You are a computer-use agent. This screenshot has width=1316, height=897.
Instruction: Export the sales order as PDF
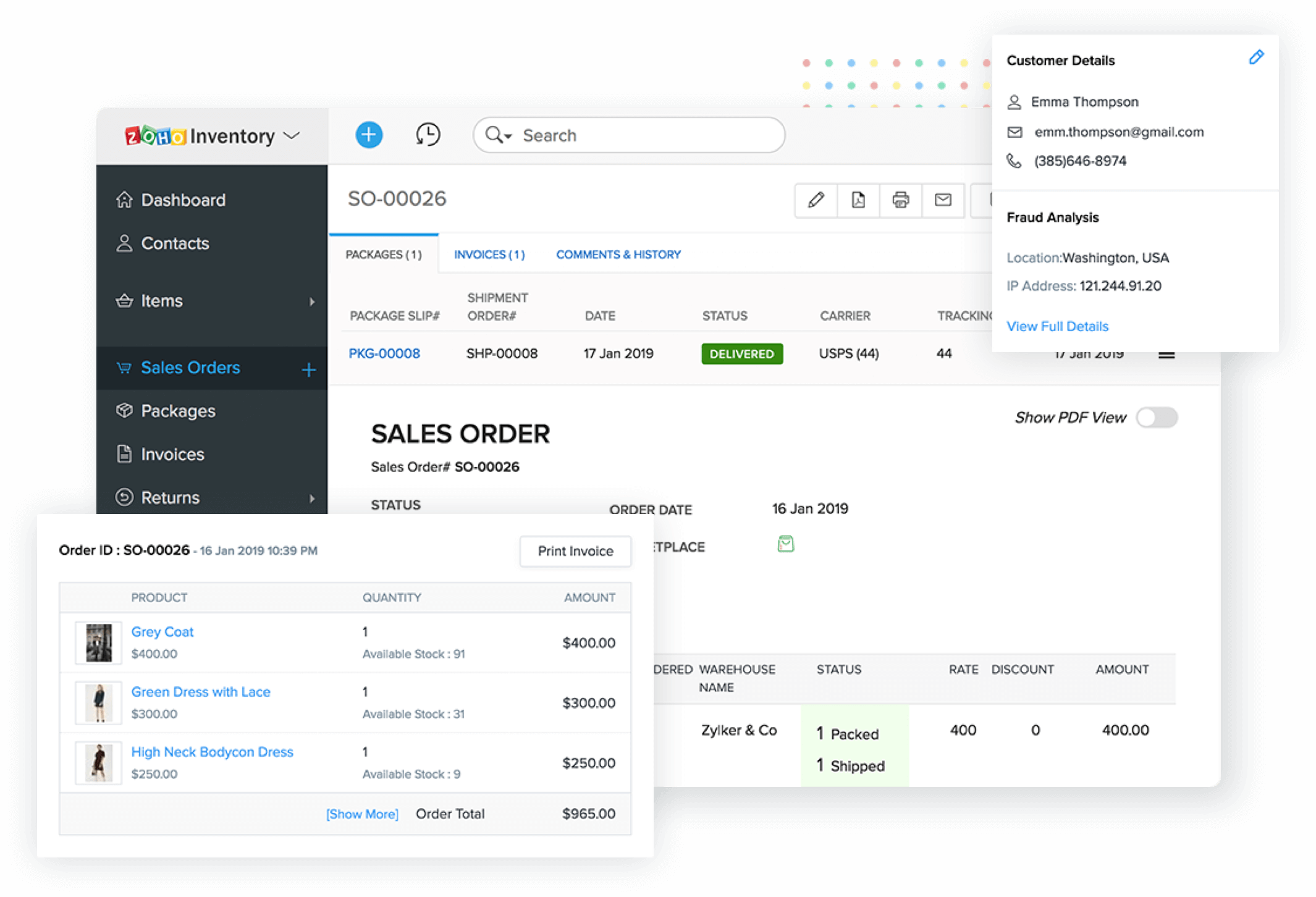858,201
